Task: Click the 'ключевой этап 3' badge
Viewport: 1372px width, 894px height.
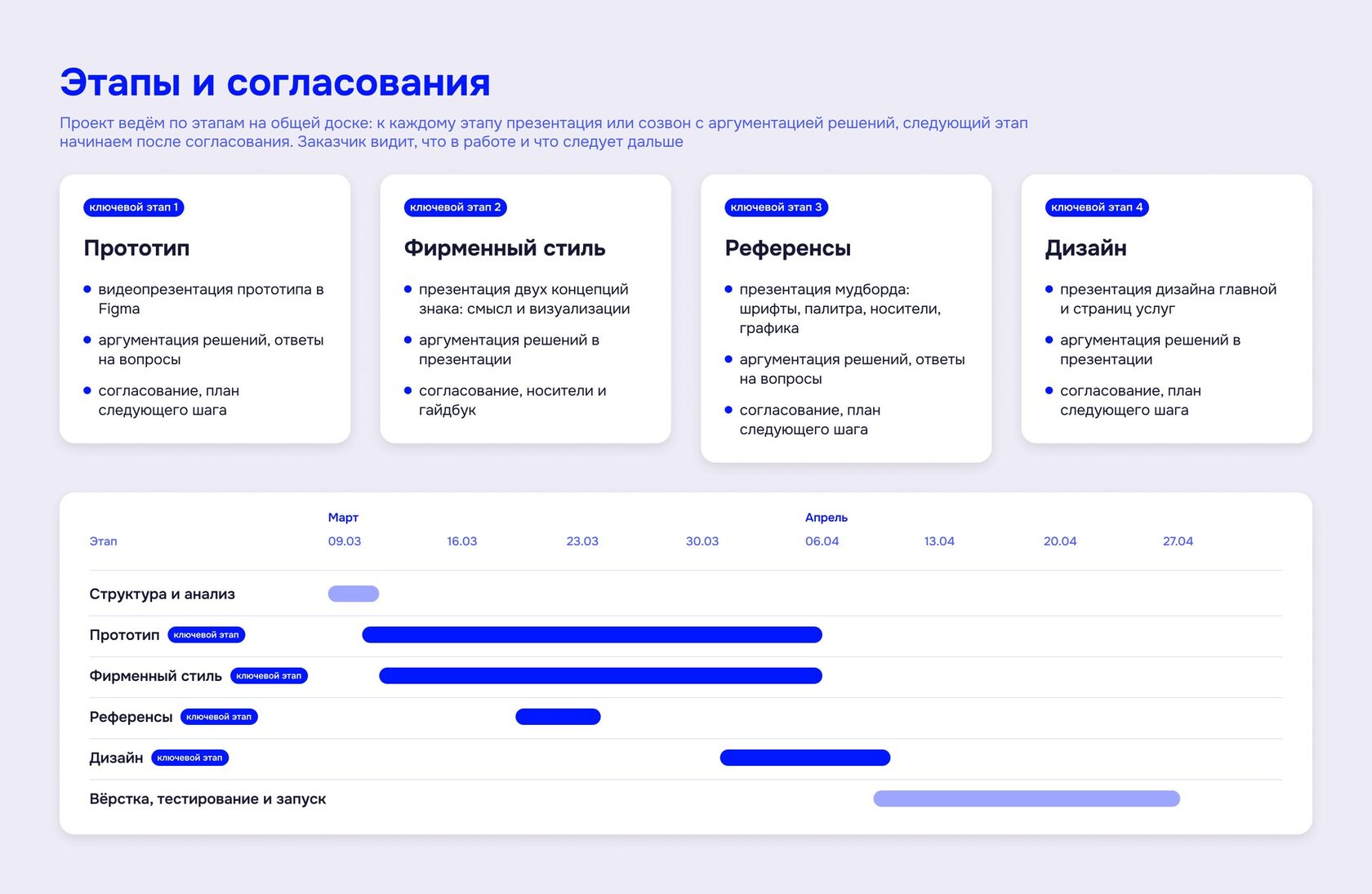Action: (x=777, y=207)
